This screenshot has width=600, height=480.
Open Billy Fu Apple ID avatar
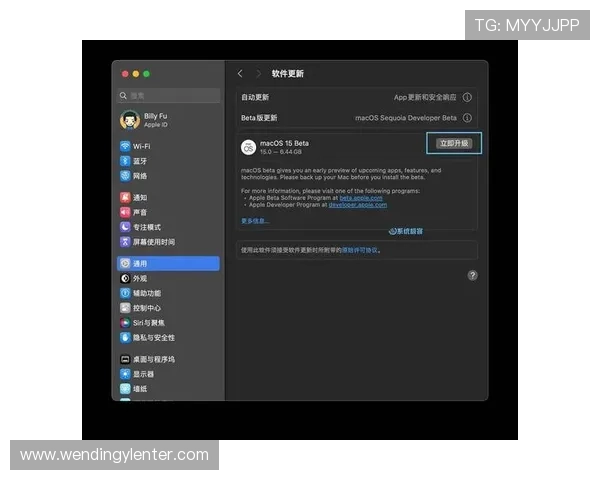coord(130,120)
